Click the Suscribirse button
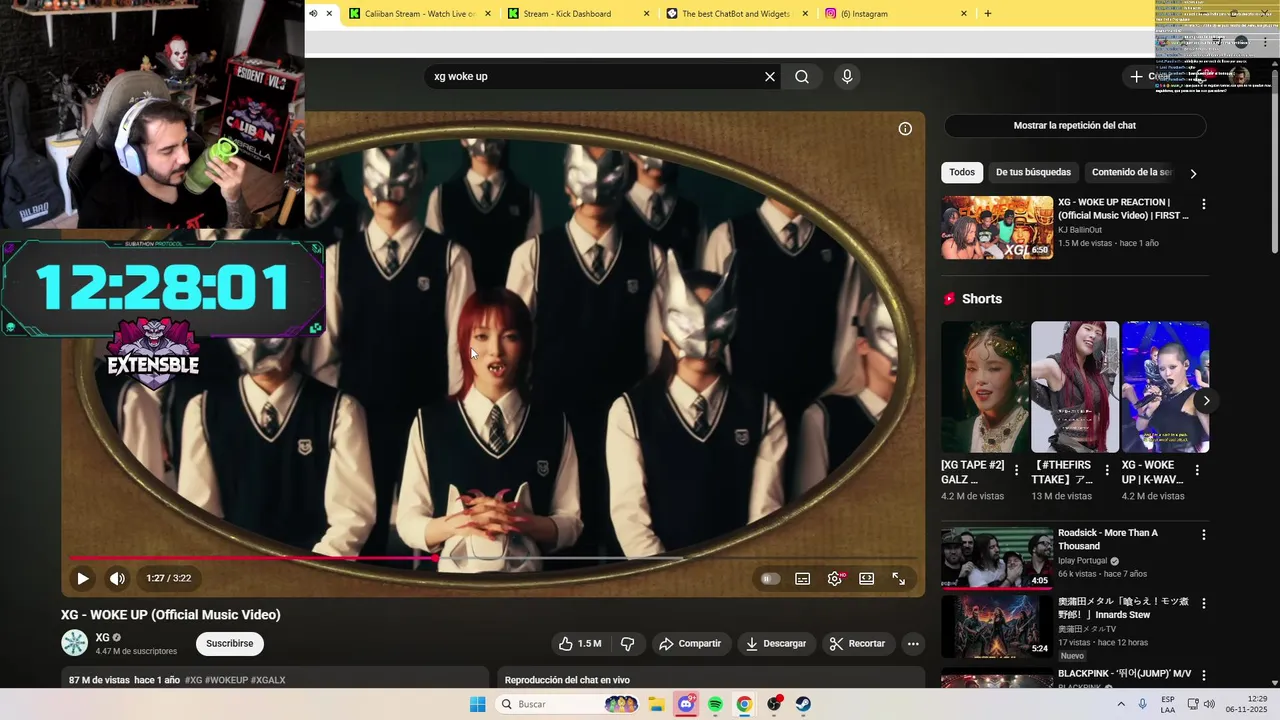Screen dimensions: 1280x720 tap(230, 644)
